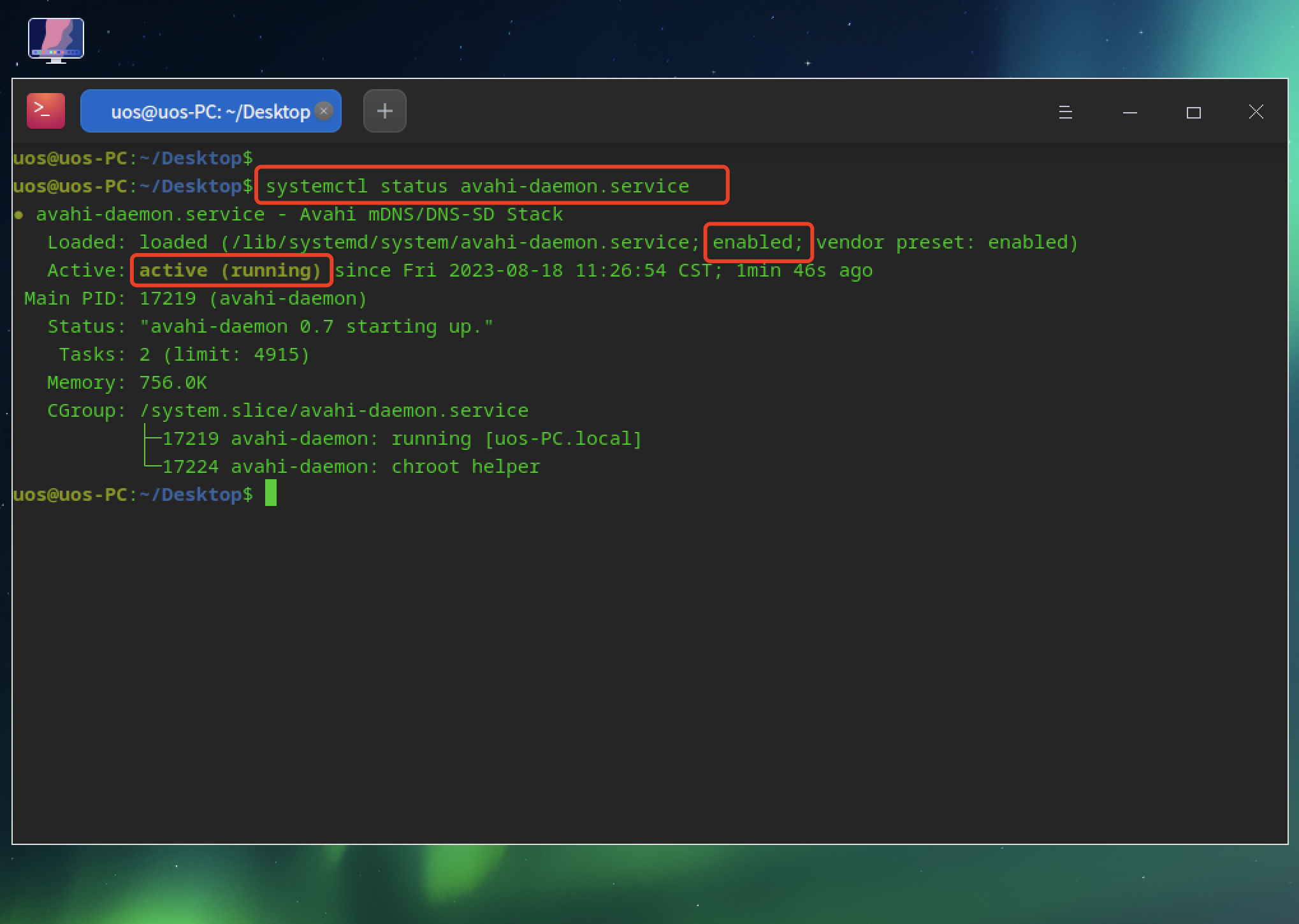Image resolution: width=1299 pixels, height=924 pixels.
Task: Click the 'active (running)' status text
Action: click(230, 270)
